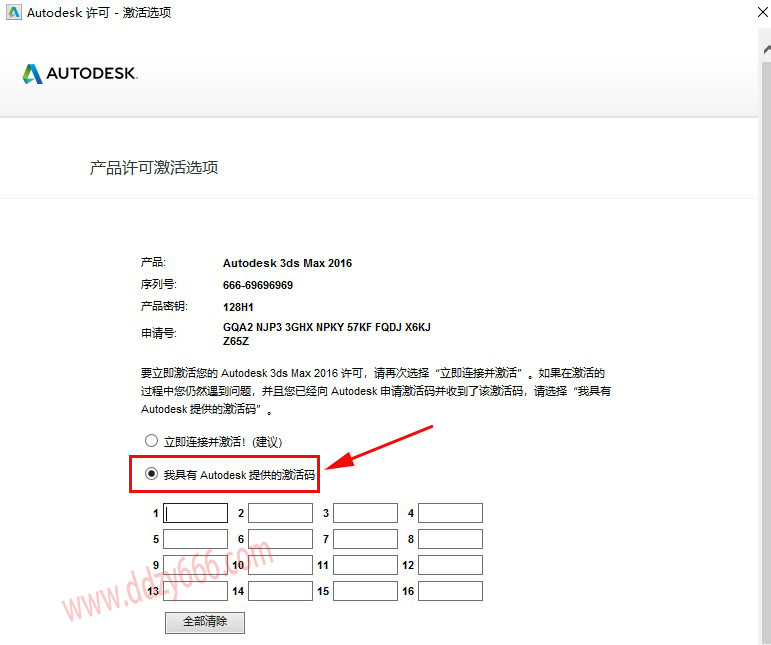The height and width of the screenshot is (645, 771).
Task: Click activation code field 6
Action: 280,539
